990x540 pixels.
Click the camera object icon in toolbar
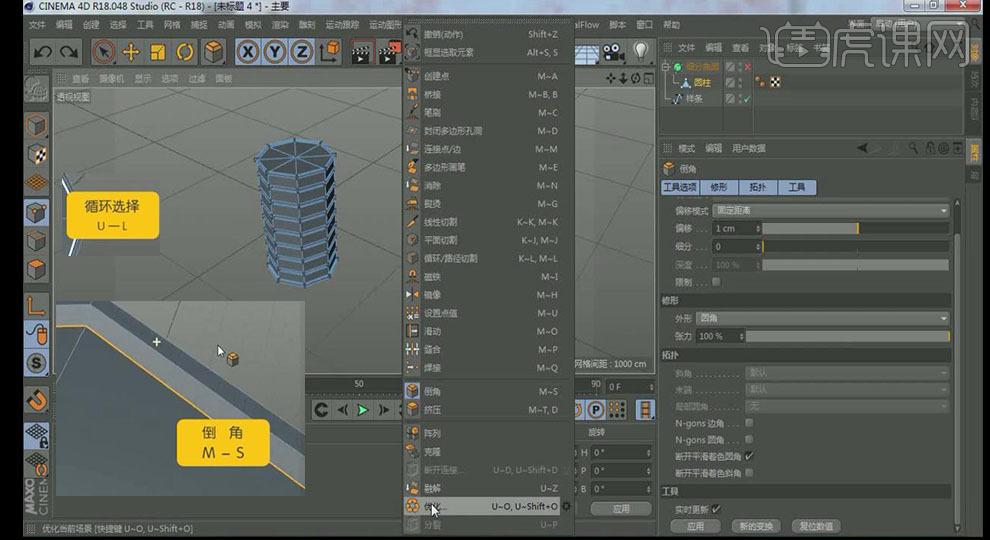pos(612,52)
